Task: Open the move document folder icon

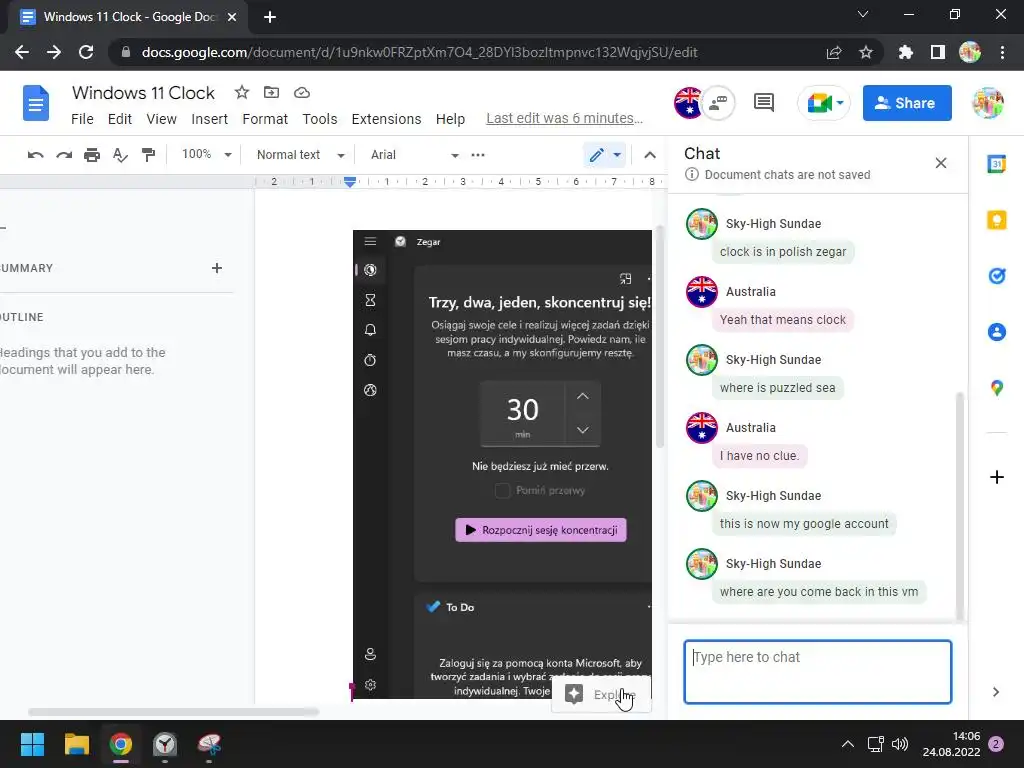Action: tap(271, 92)
